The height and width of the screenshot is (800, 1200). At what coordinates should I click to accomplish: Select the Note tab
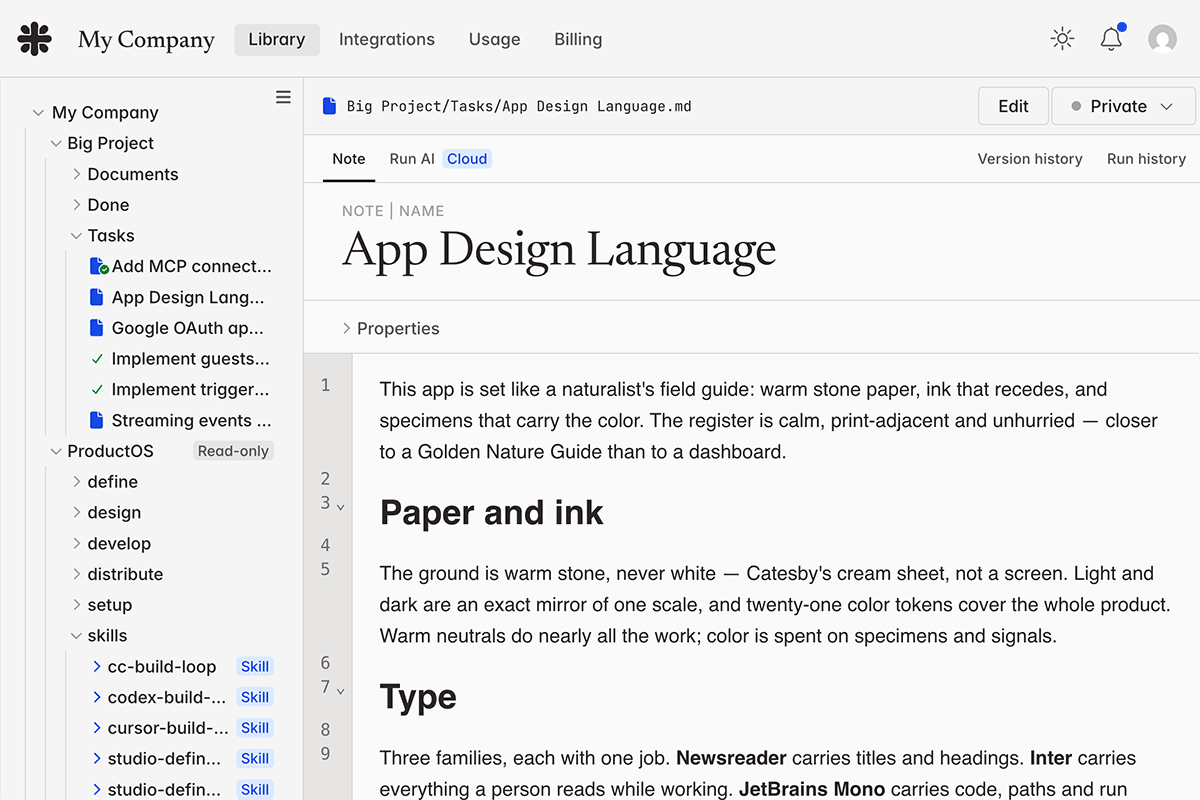(x=349, y=159)
